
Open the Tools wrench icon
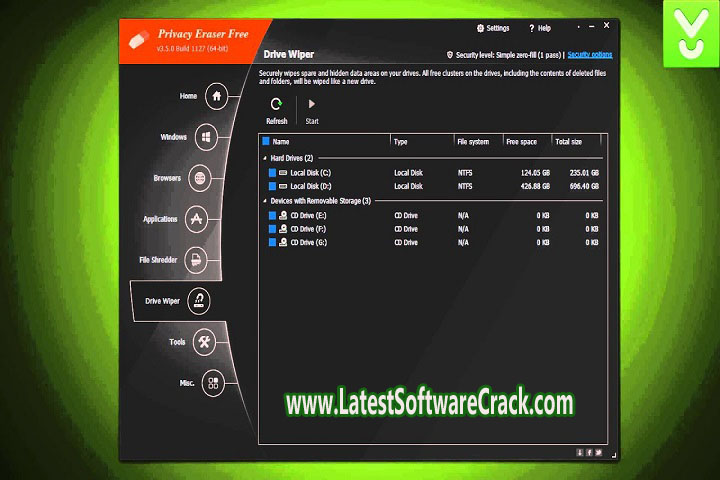204,342
